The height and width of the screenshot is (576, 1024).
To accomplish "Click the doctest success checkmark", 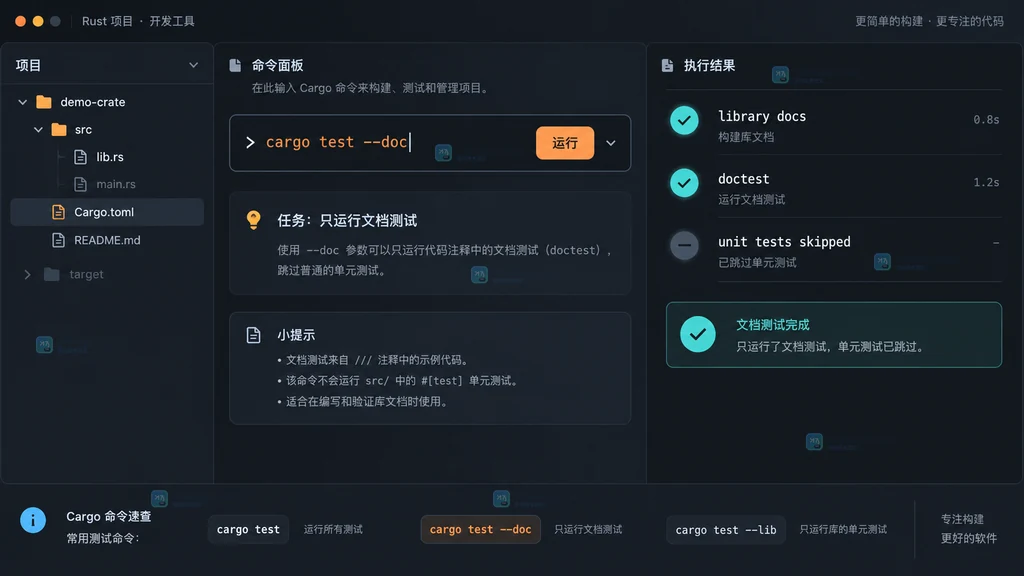I will [684, 183].
